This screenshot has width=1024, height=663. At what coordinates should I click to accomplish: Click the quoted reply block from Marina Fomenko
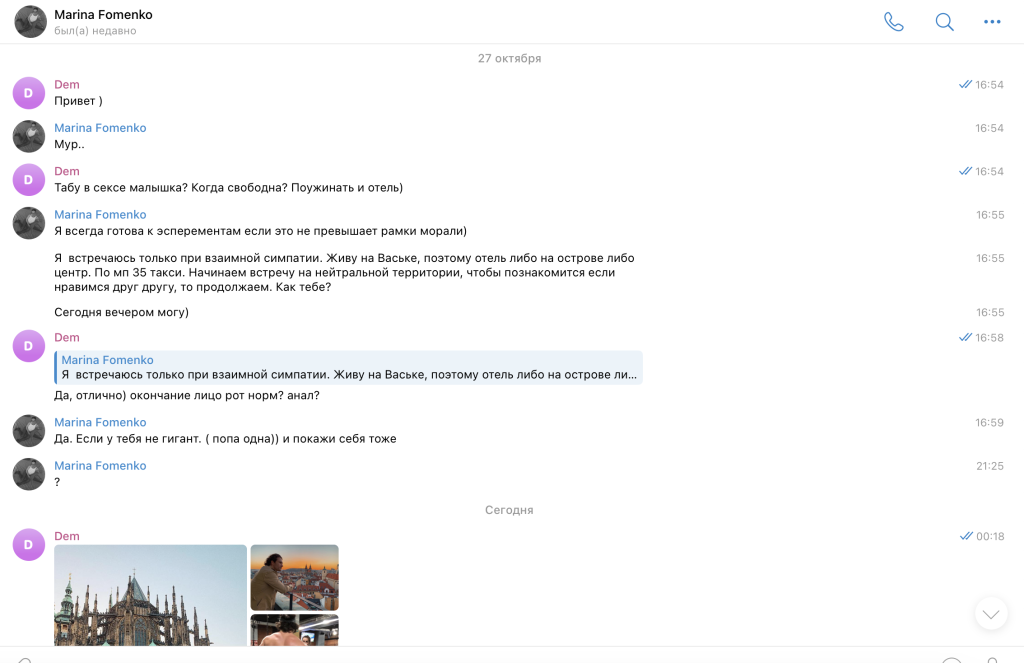point(348,368)
